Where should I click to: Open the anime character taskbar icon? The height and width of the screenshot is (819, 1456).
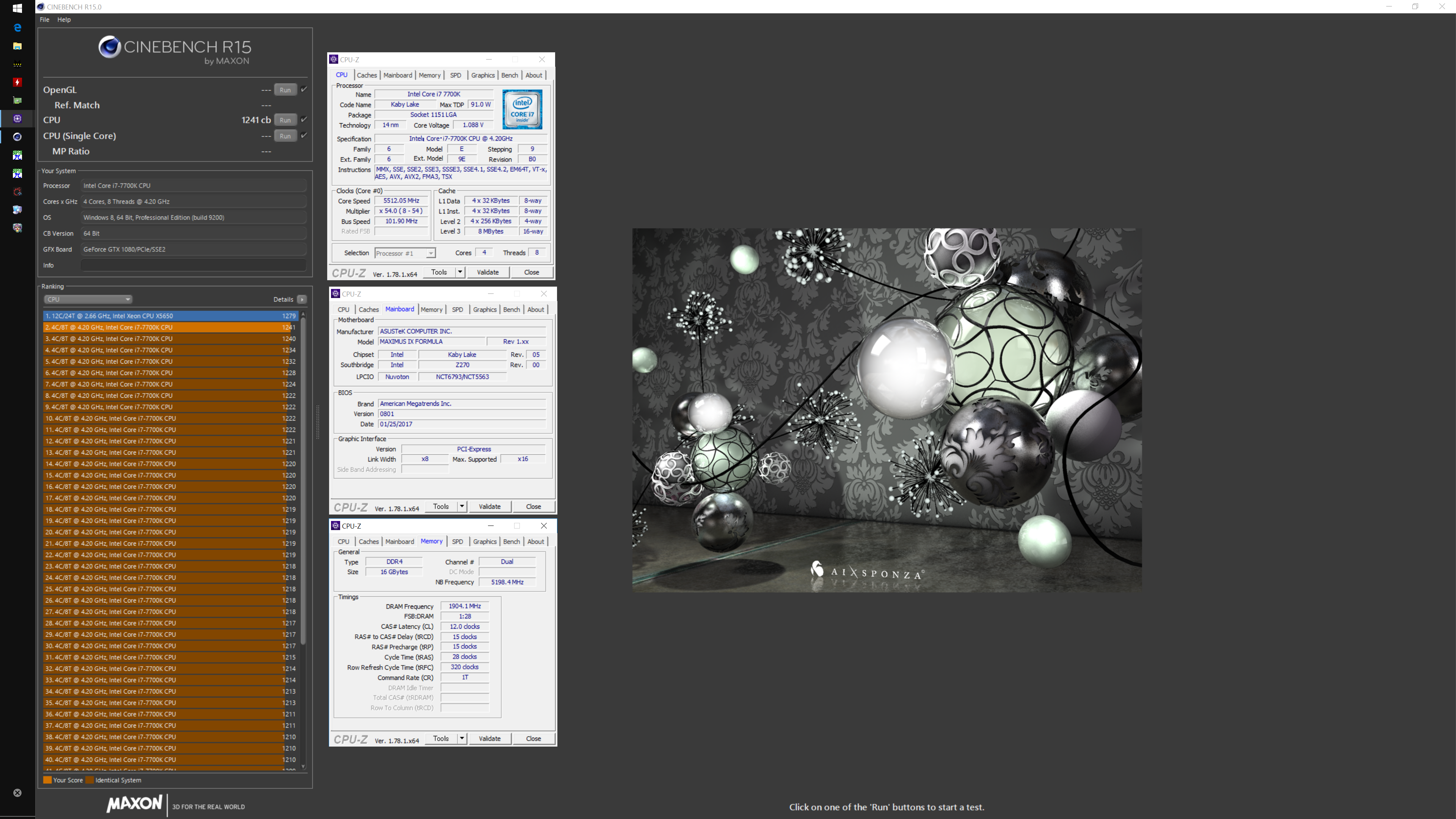click(x=17, y=228)
